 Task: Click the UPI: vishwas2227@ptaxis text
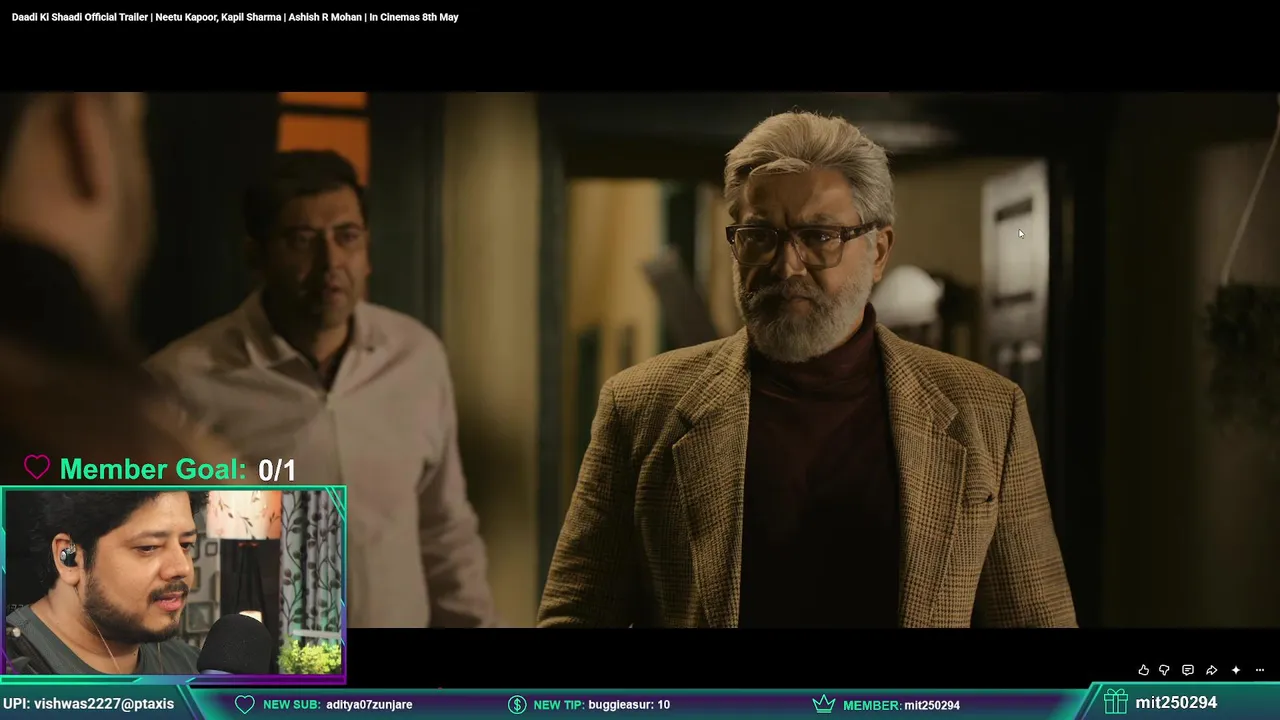coord(89,704)
